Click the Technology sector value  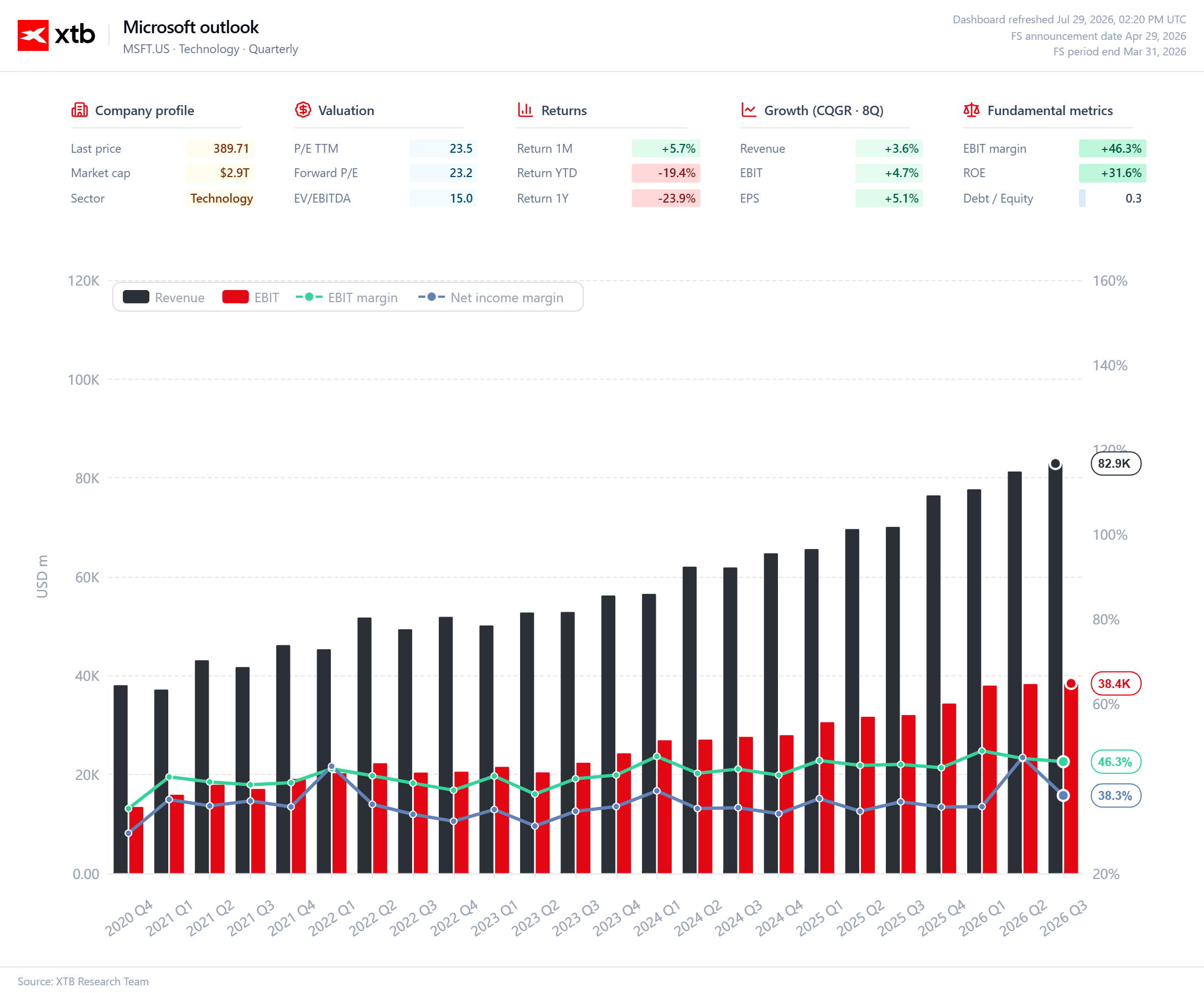coord(220,199)
